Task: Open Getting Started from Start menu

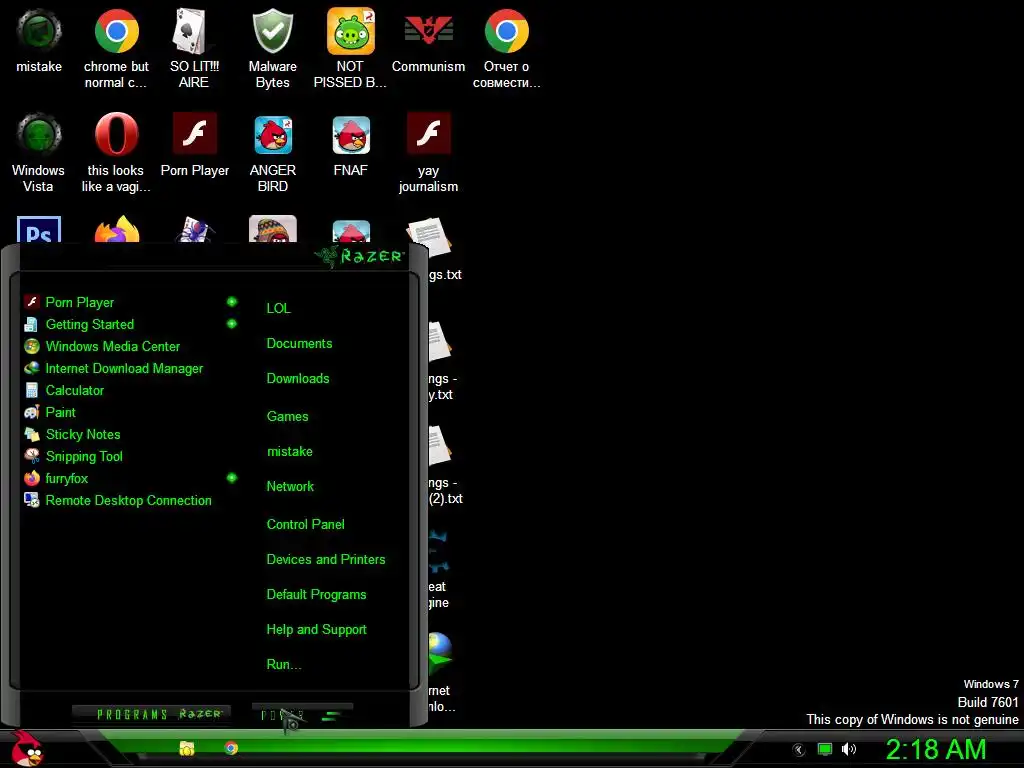Action: 89,325
